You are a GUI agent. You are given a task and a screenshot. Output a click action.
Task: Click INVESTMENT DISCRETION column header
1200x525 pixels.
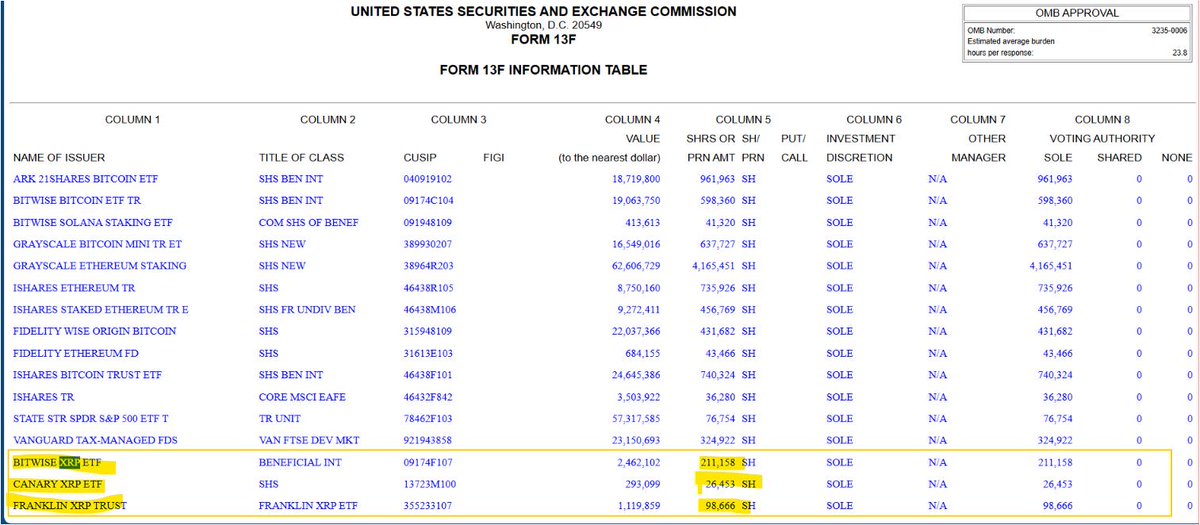[x=860, y=148]
